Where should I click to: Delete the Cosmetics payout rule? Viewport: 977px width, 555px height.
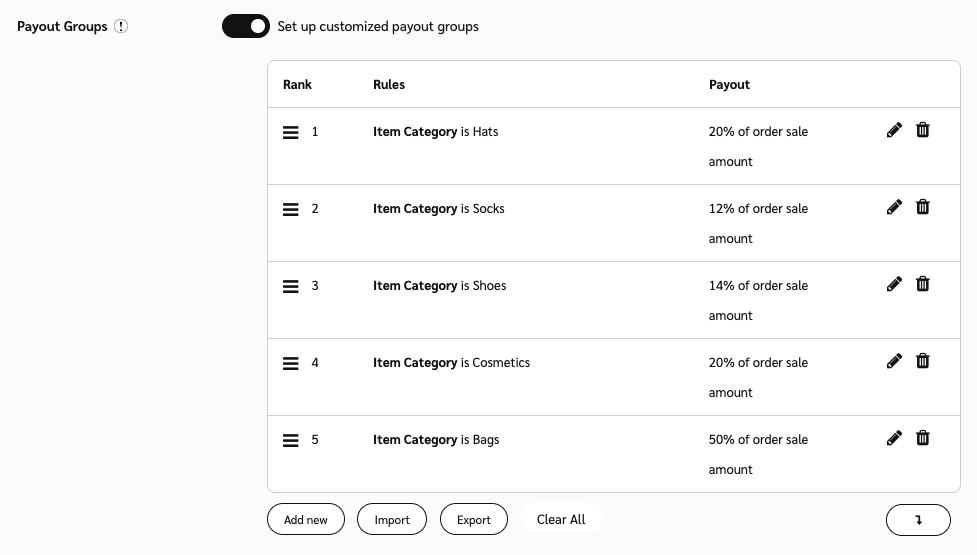click(923, 361)
